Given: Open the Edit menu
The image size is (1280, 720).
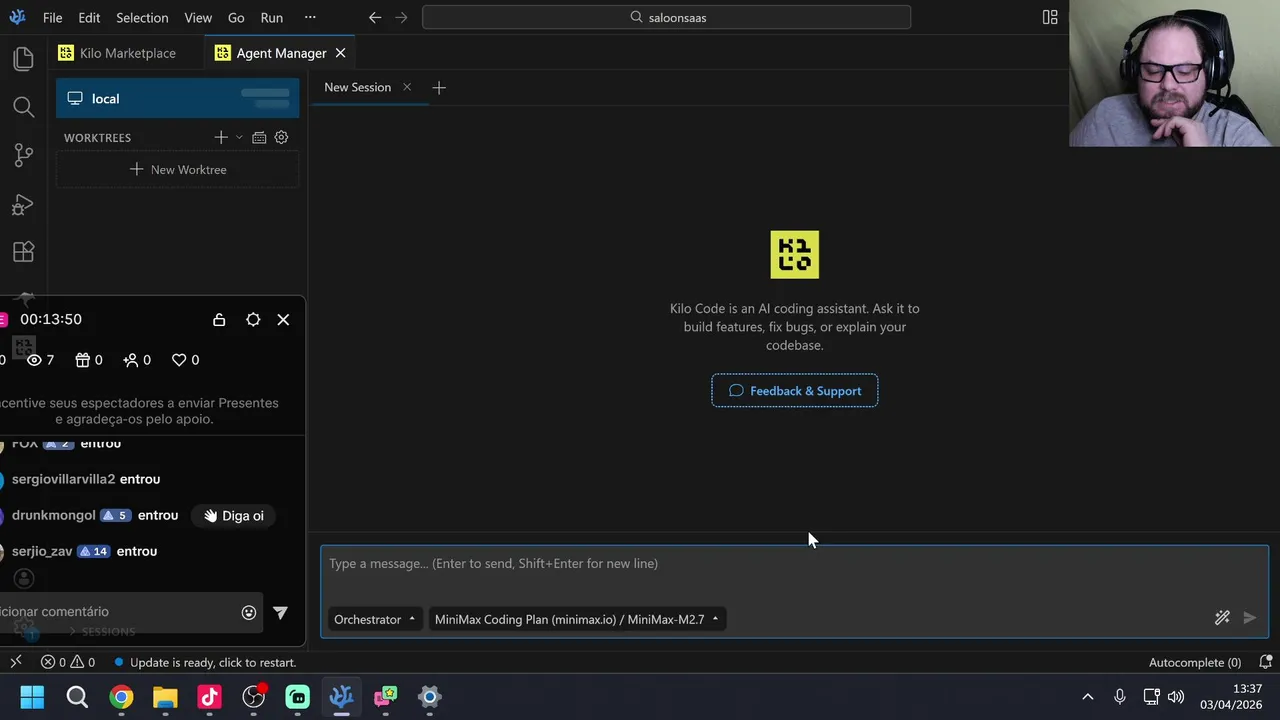Looking at the screenshot, I should [x=89, y=17].
